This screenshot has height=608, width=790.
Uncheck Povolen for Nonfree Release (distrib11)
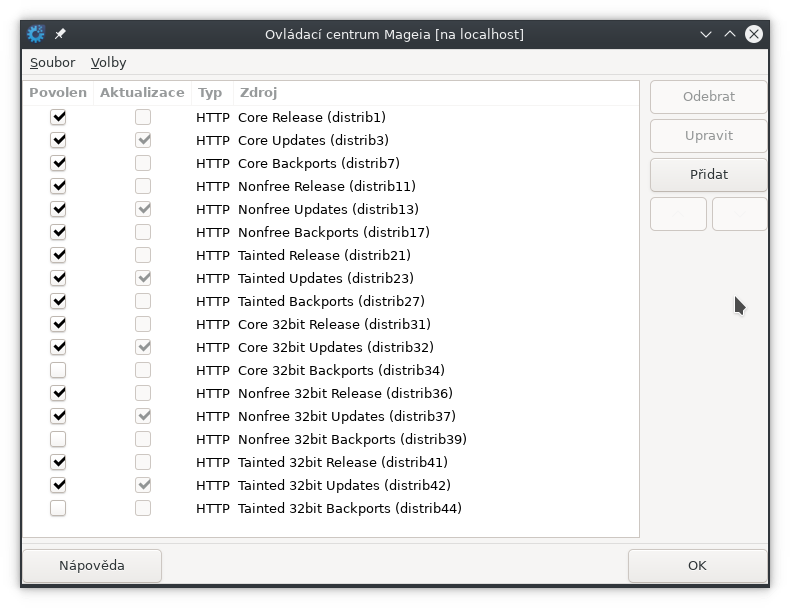click(x=58, y=186)
